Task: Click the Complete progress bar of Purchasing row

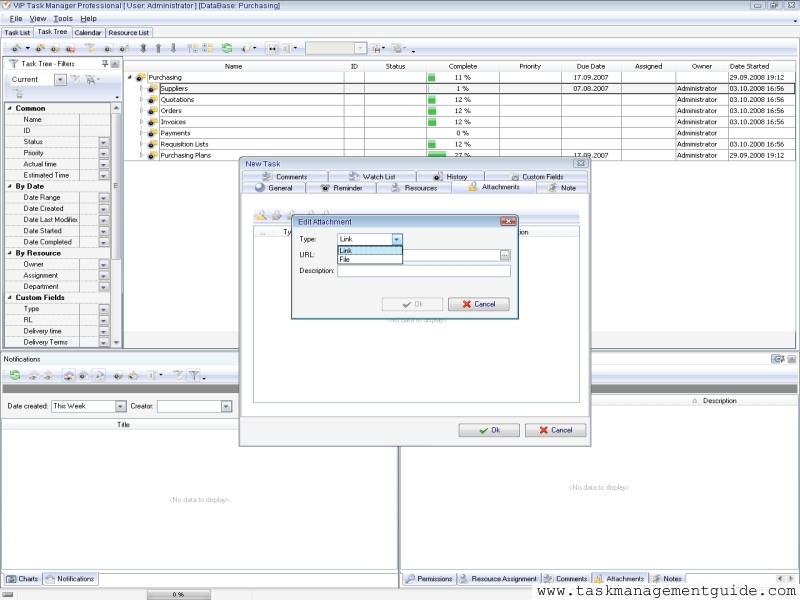Action: [x=432, y=78]
